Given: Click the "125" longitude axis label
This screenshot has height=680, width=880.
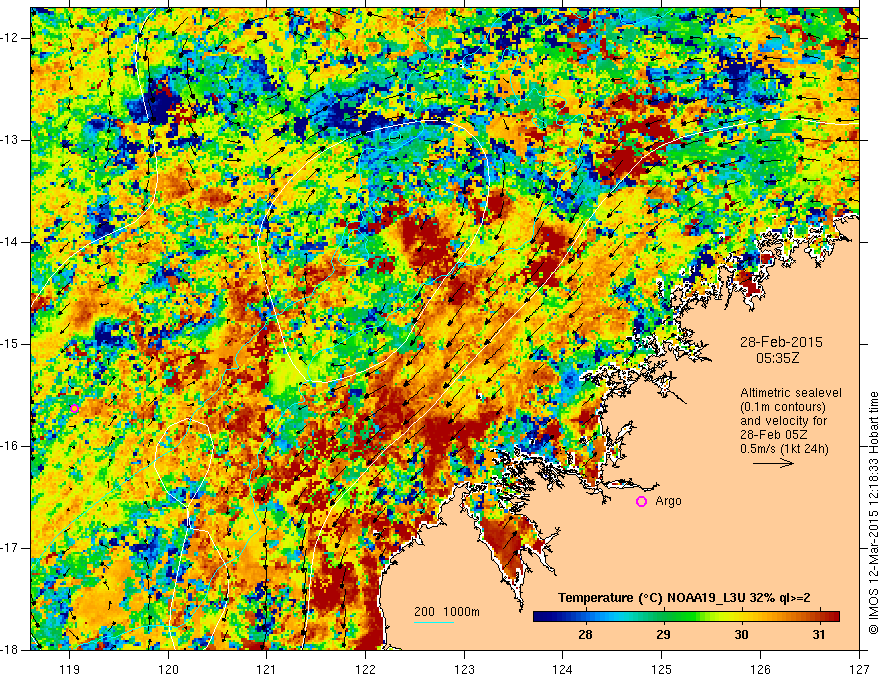Looking at the screenshot, I should click(x=662, y=670).
